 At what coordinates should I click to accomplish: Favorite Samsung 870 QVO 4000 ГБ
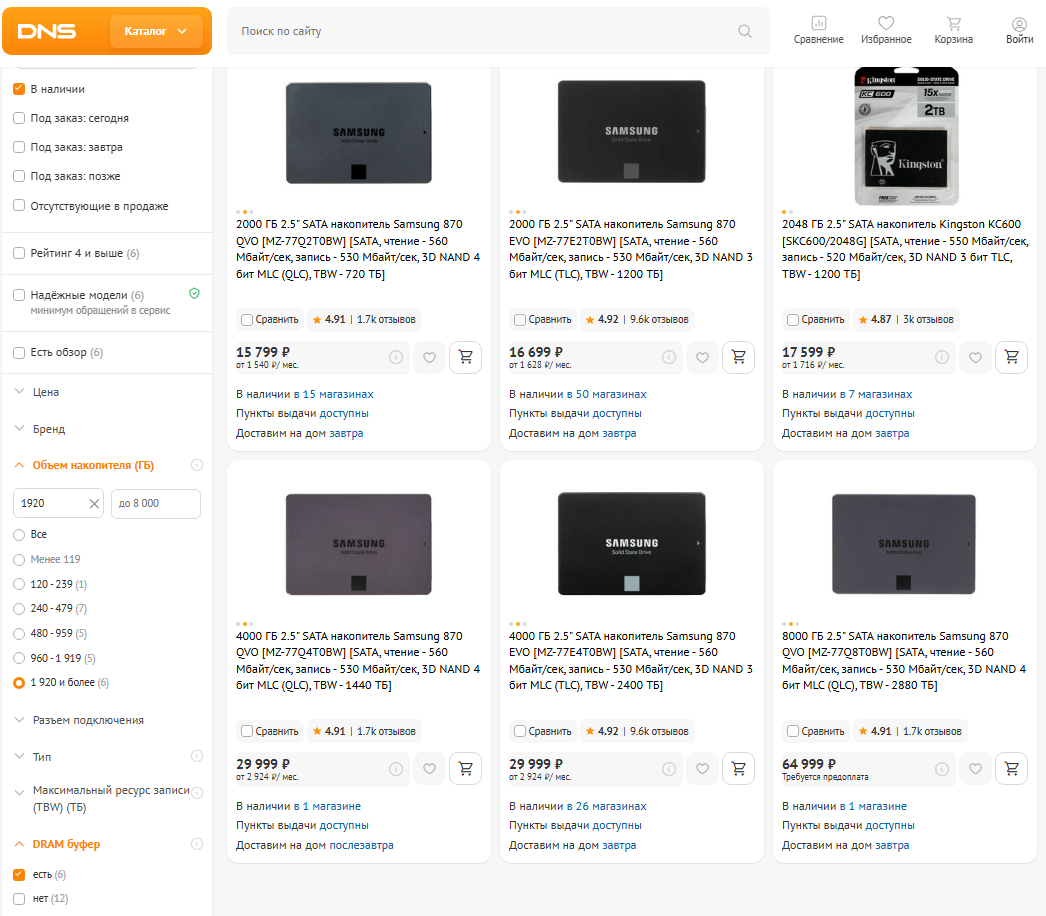[x=430, y=769]
